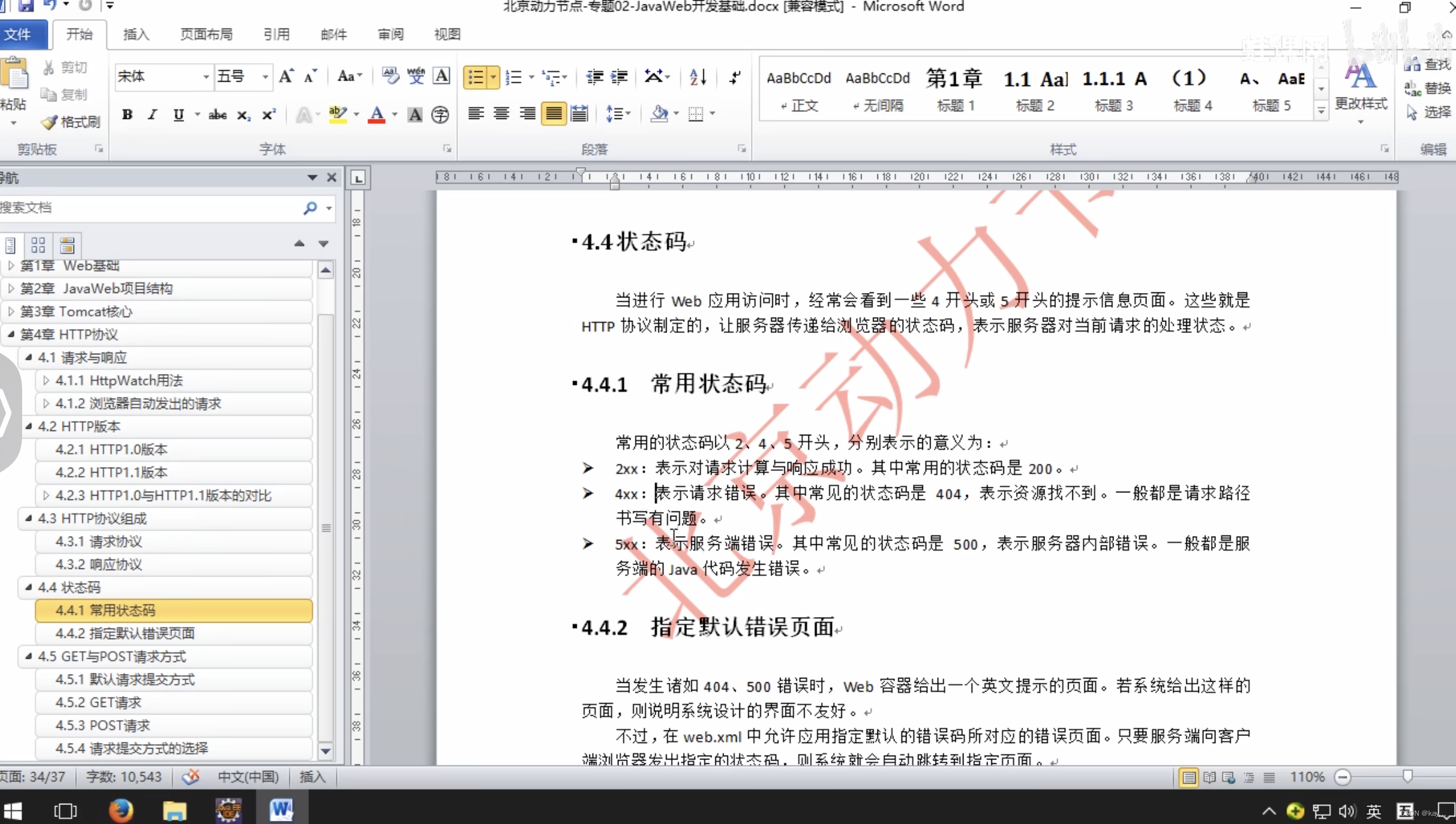1456x824 pixels.
Task: Open the font name dropdown
Action: (x=206, y=77)
